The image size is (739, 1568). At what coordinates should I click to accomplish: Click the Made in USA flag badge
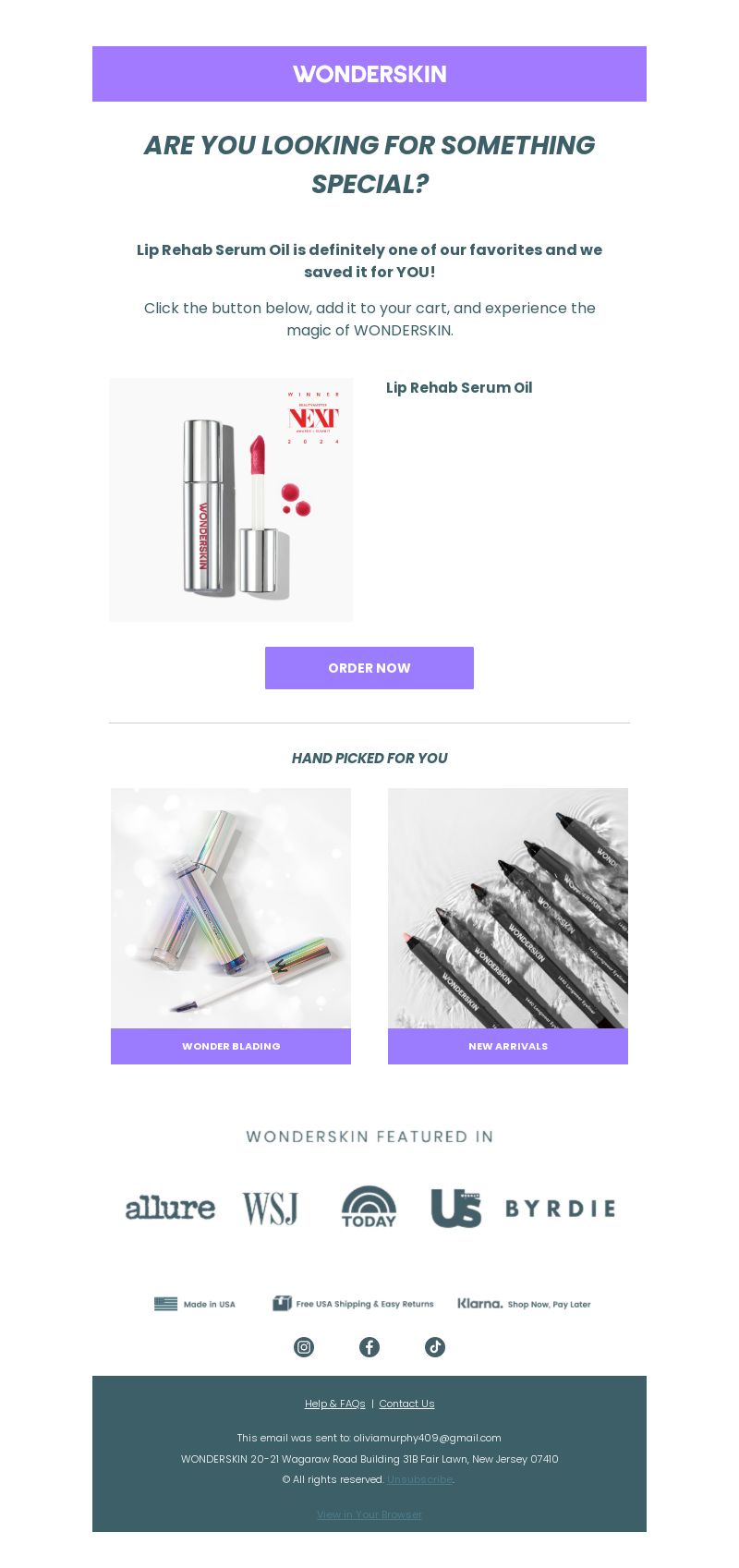(x=195, y=1304)
